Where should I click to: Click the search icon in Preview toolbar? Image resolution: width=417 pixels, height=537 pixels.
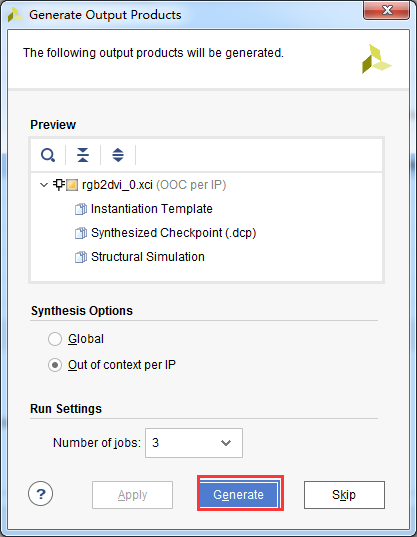coord(48,155)
